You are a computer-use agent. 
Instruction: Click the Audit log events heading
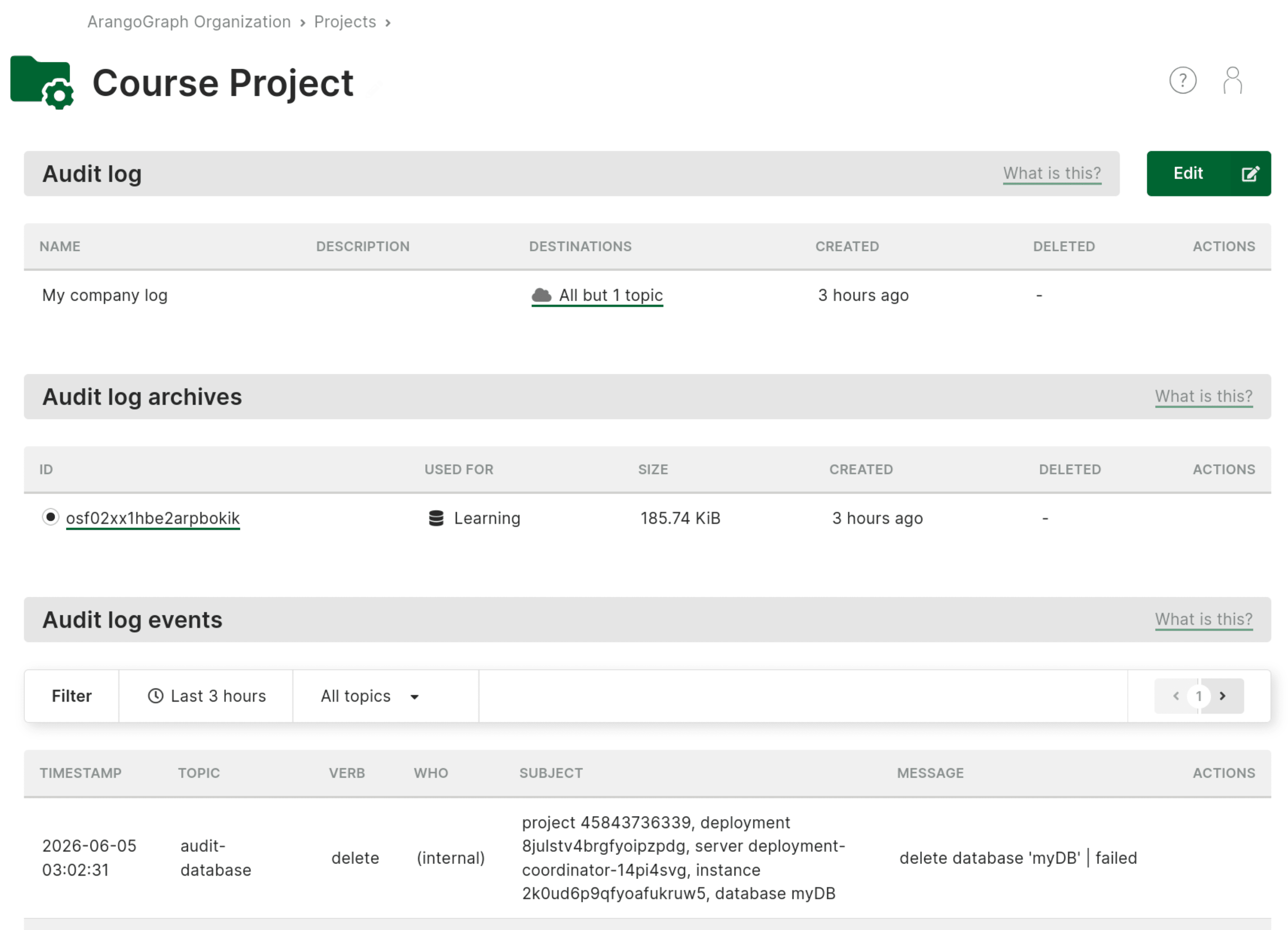point(132,620)
